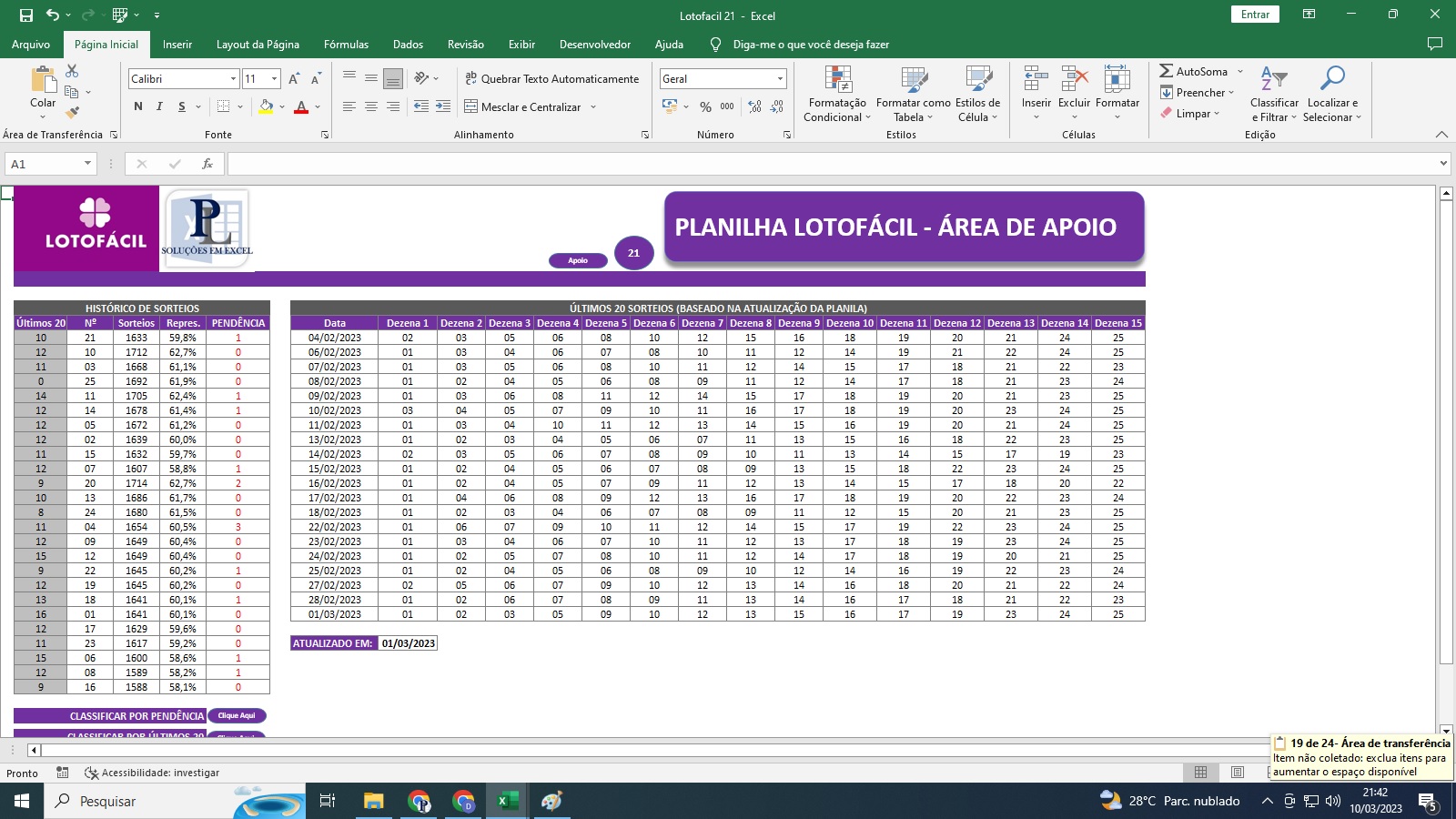Click the Excluir cells icon
The image size is (1456, 819).
coord(1074,94)
